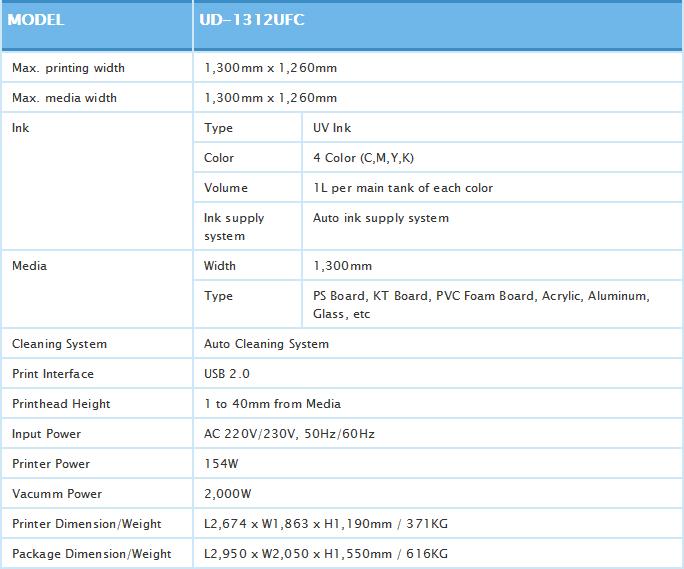
Task: Click the Max. media width label
Action: [x=64, y=98]
